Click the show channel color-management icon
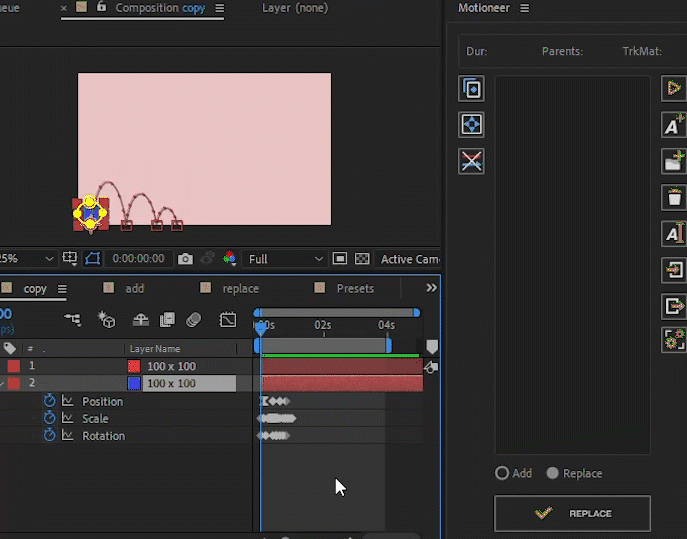This screenshot has width=687, height=539. point(229,259)
